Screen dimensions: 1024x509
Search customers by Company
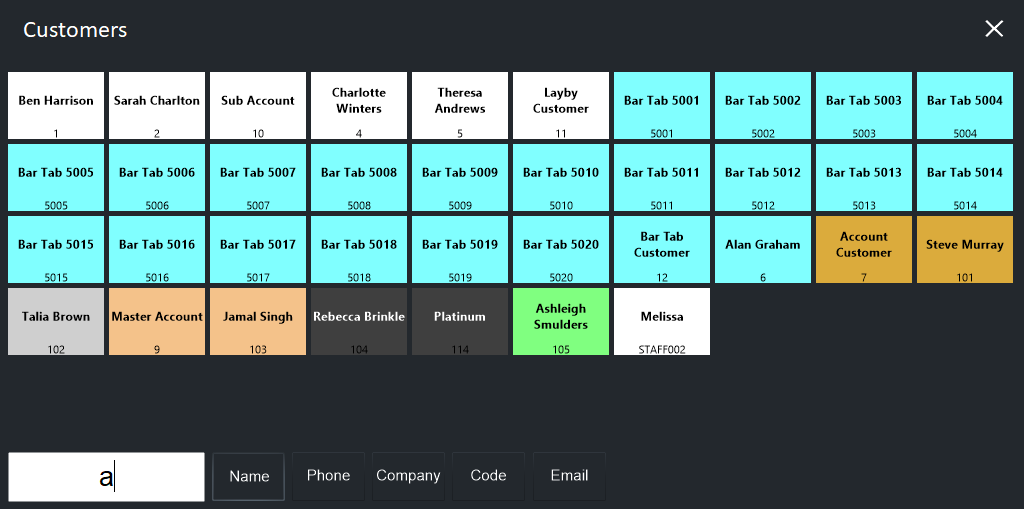point(408,476)
